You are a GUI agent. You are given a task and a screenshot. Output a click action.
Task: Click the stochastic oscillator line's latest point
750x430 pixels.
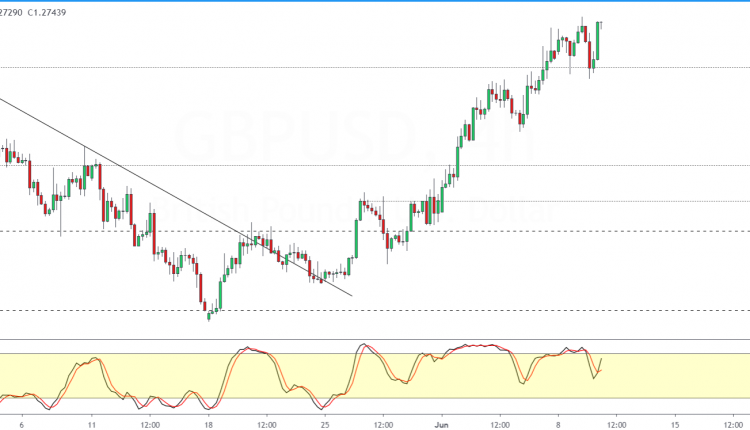601,359
